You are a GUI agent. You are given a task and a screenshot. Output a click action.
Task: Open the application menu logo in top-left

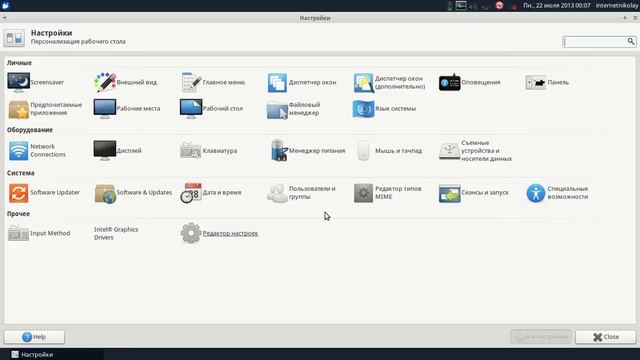tap(5, 5)
